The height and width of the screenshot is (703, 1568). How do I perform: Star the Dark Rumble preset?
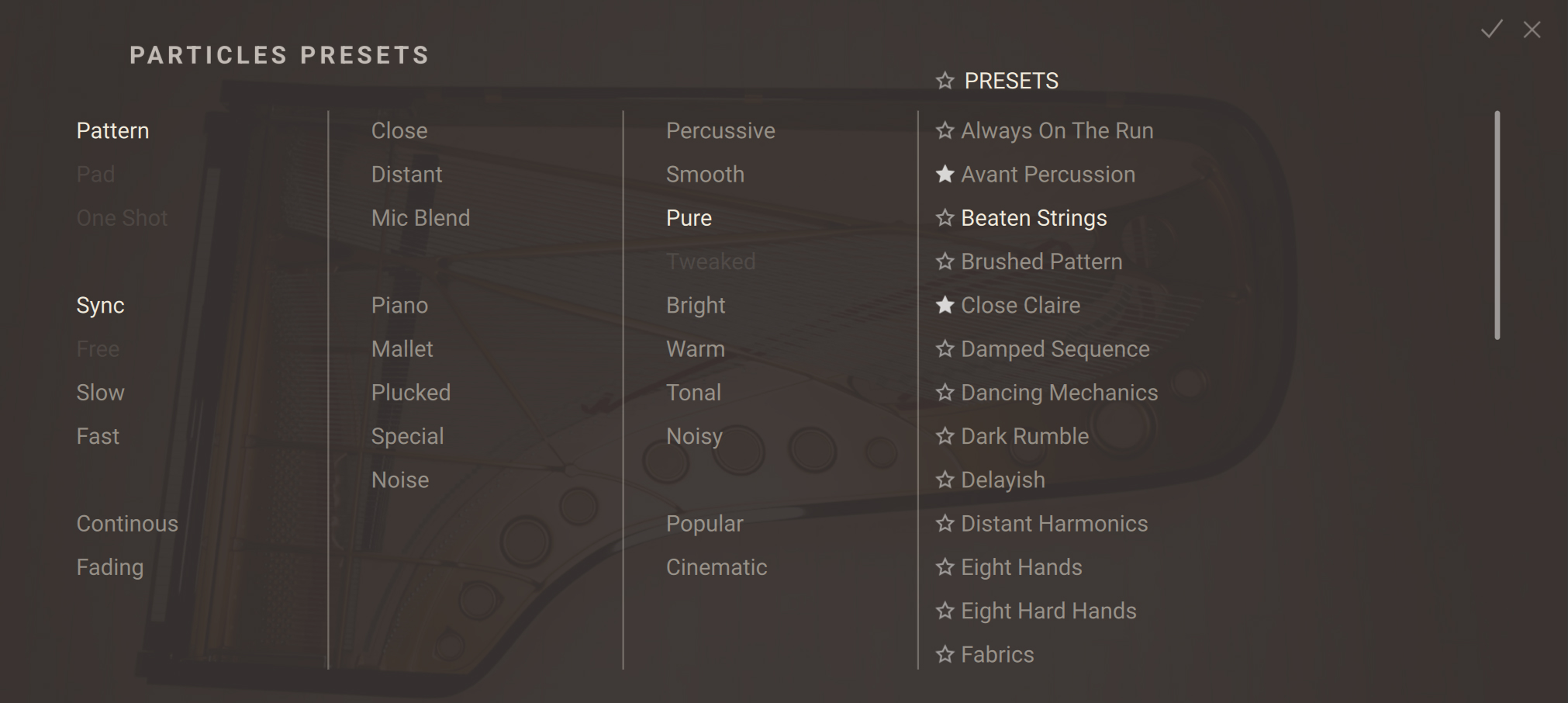pos(945,436)
